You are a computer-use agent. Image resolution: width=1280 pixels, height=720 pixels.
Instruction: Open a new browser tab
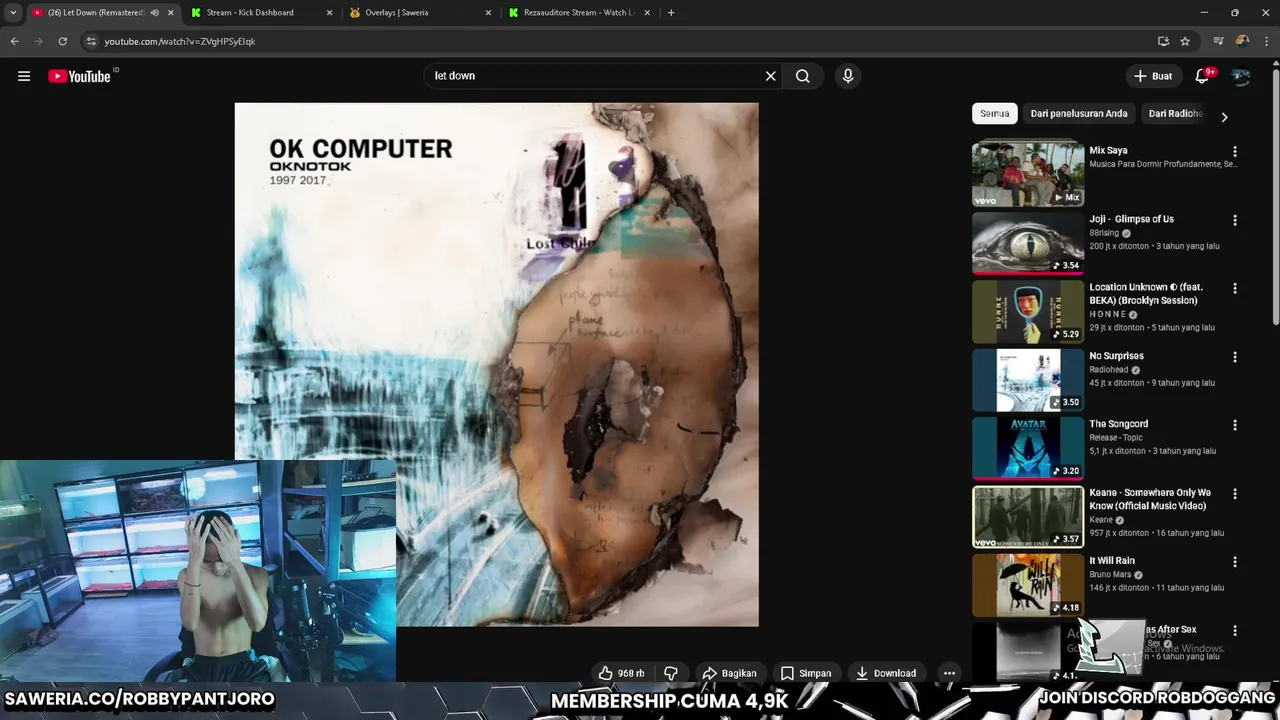tap(671, 13)
